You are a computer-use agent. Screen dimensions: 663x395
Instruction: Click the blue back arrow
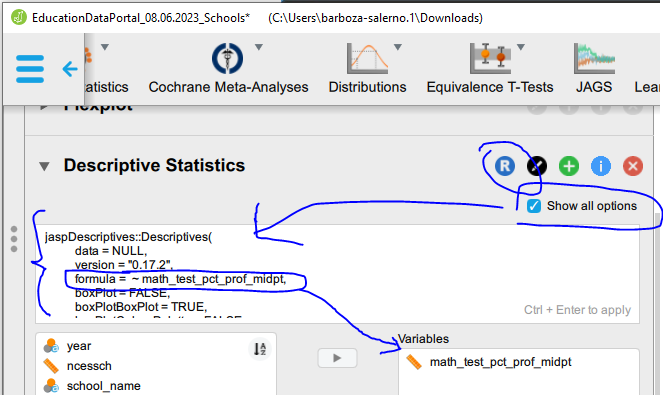(70, 69)
